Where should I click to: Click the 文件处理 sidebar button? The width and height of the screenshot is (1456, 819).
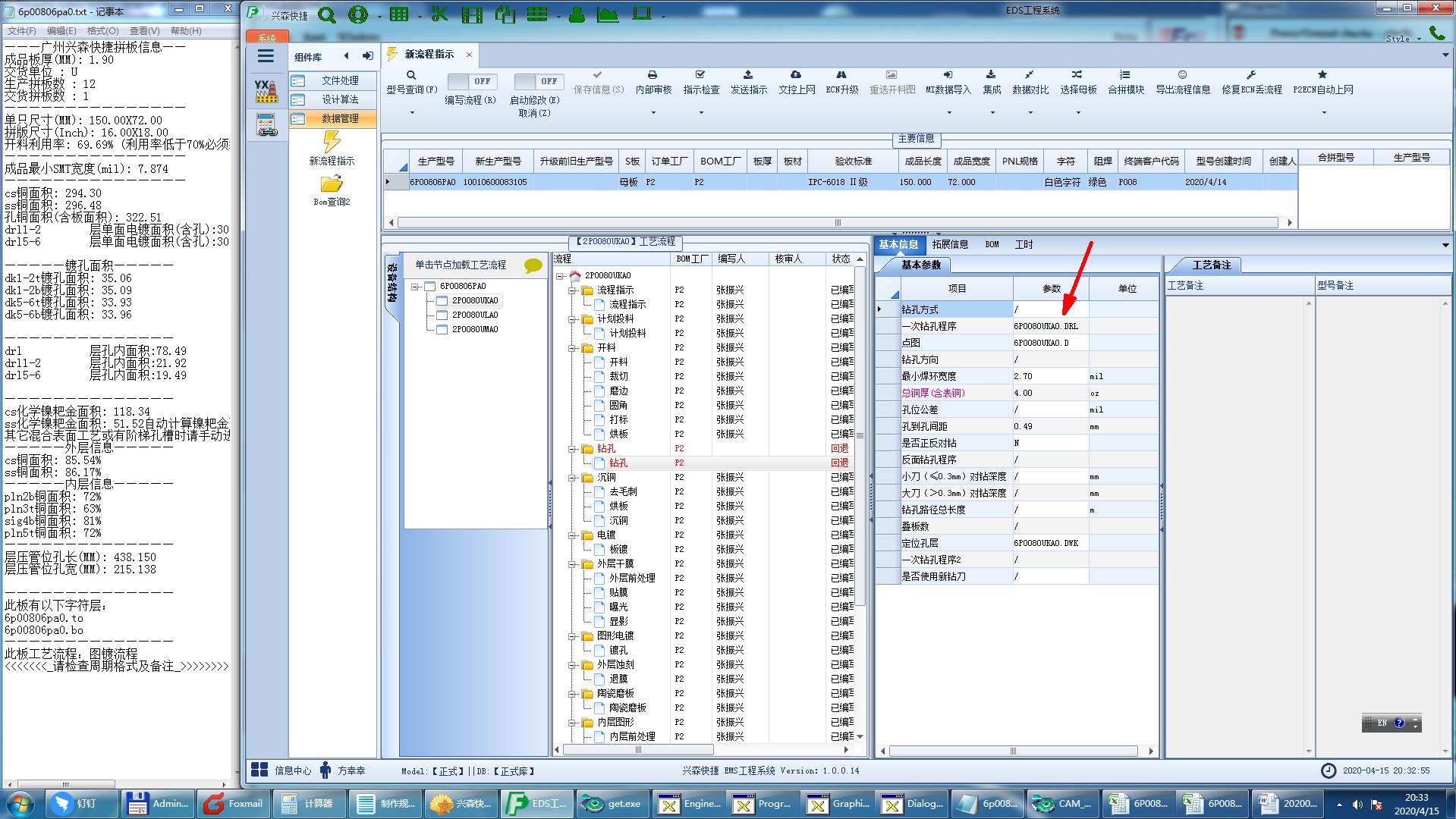pyautogui.click(x=333, y=80)
